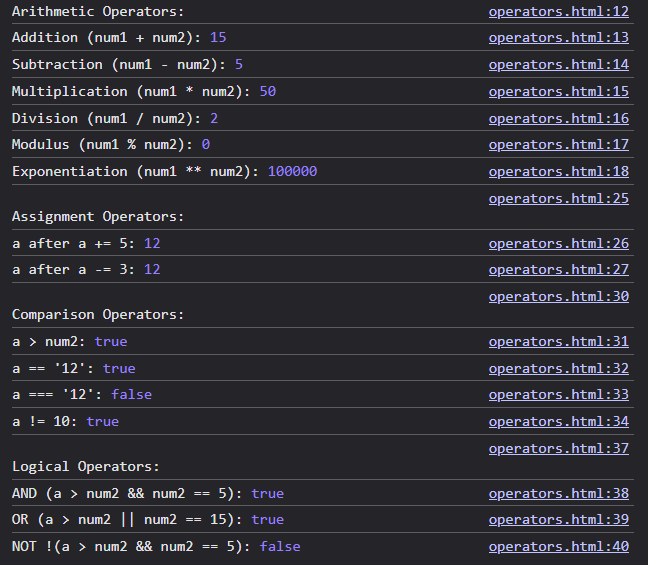Click the multiplication result 50
This screenshot has width=648, height=565.
(x=268, y=91)
